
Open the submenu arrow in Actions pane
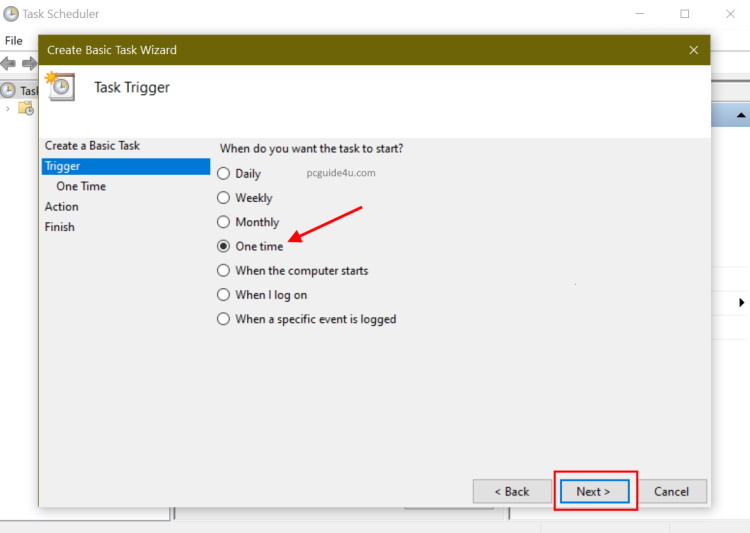click(742, 302)
